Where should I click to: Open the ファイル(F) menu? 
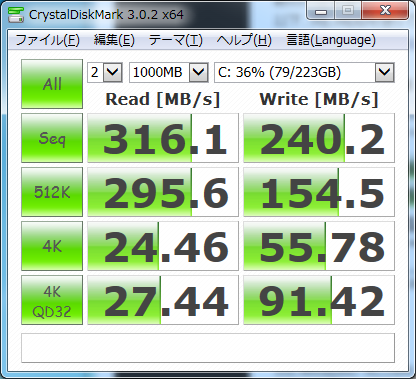pyautogui.click(x=47, y=40)
